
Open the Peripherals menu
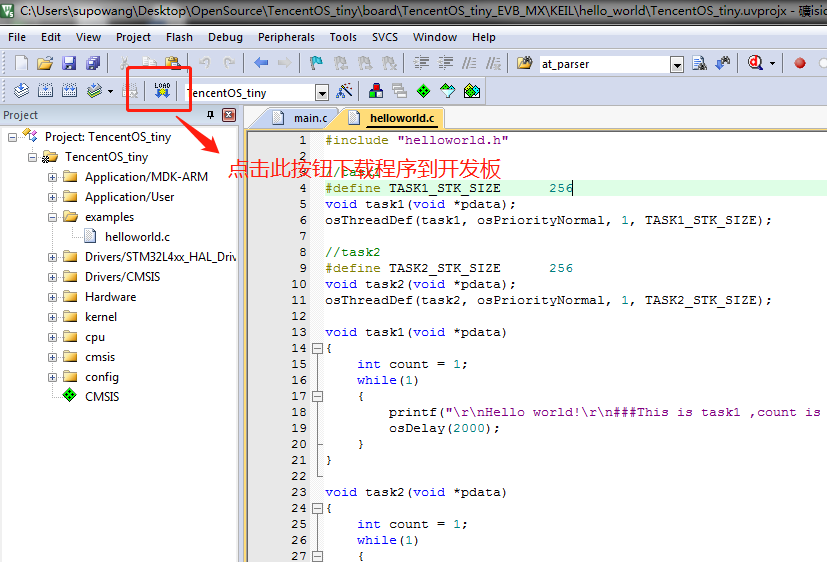pos(286,37)
